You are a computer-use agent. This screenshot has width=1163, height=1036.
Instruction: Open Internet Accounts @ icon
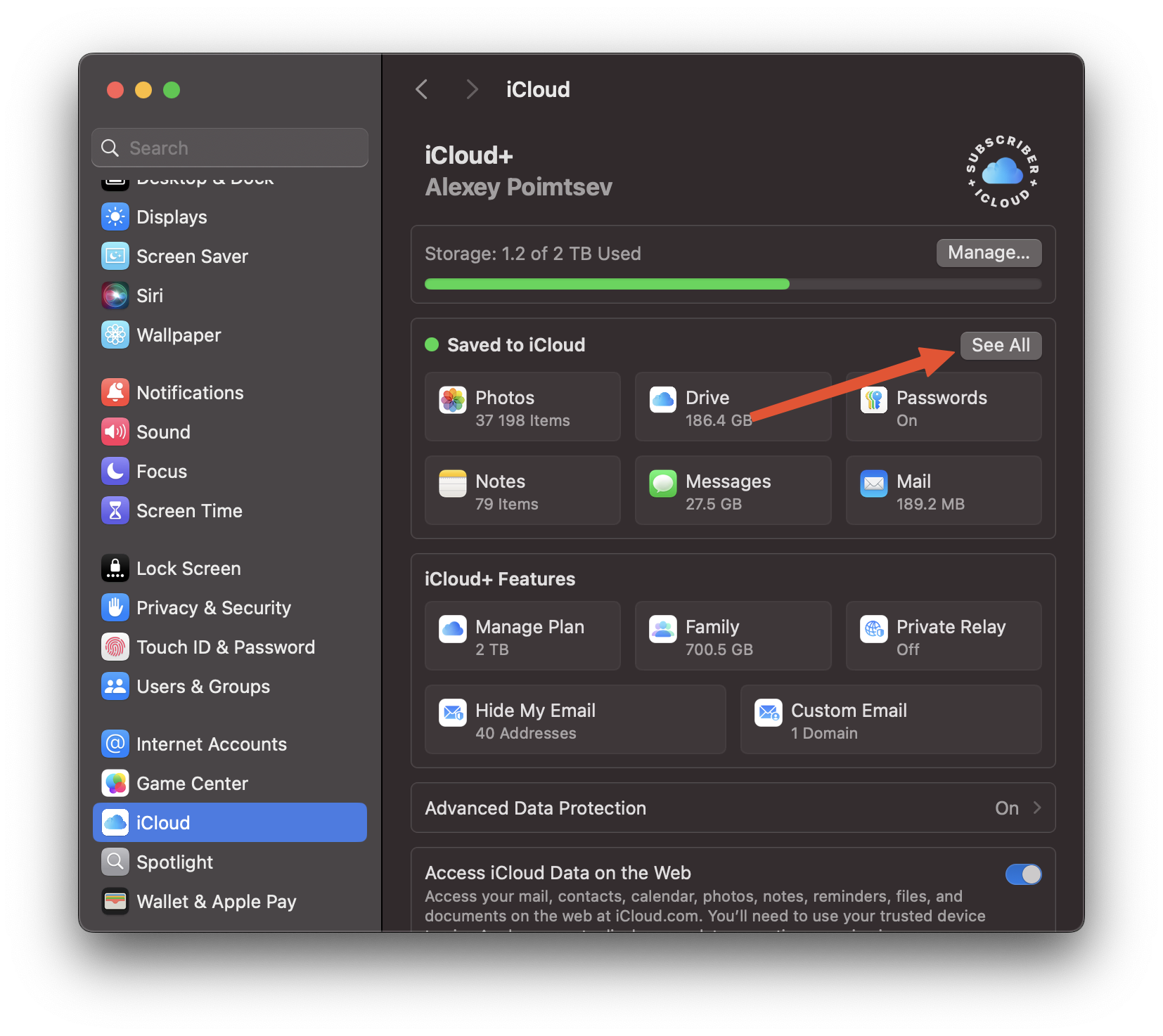coord(115,744)
